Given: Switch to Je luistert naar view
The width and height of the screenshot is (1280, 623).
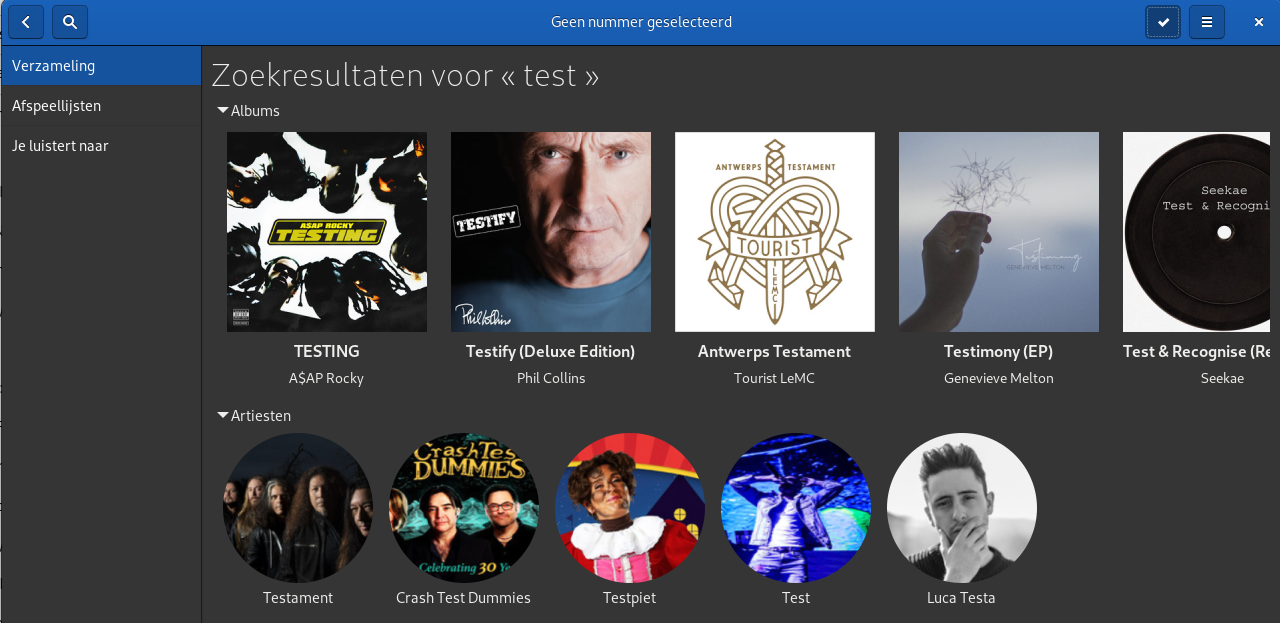Looking at the screenshot, I should tap(101, 146).
